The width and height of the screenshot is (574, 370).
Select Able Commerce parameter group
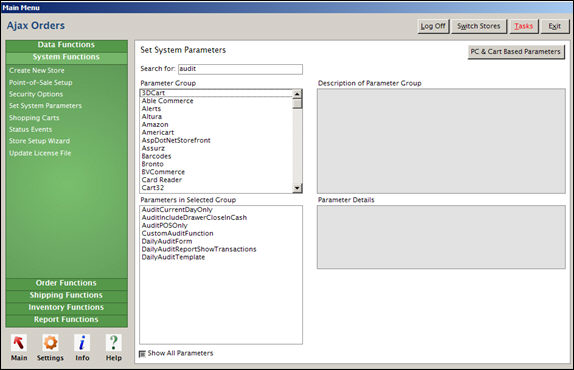216,101
